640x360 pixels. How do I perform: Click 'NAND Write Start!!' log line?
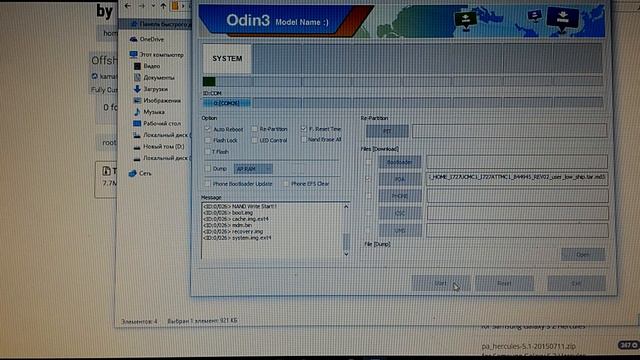click(240, 207)
